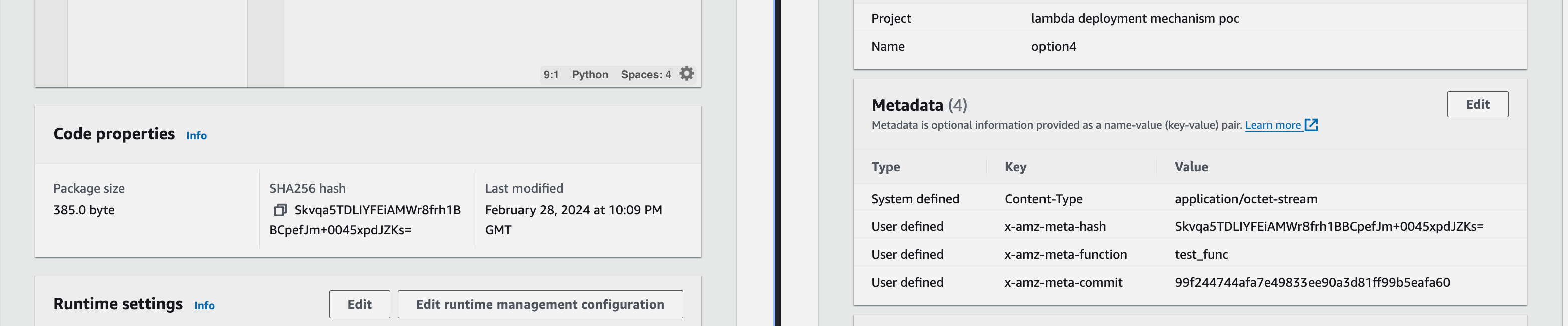Select the x-amz-meta-commit value
Screen dimensions: 1568x326
click(1313, 282)
